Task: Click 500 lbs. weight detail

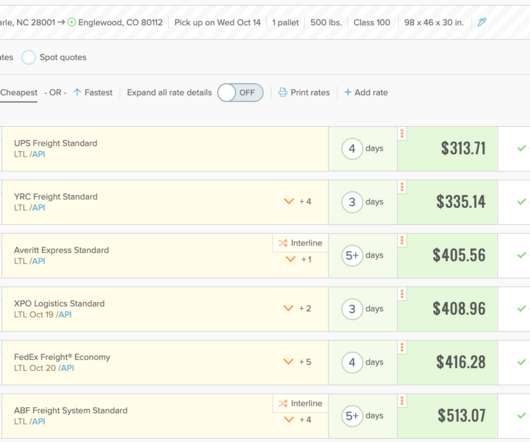Action: [x=326, y=22]
